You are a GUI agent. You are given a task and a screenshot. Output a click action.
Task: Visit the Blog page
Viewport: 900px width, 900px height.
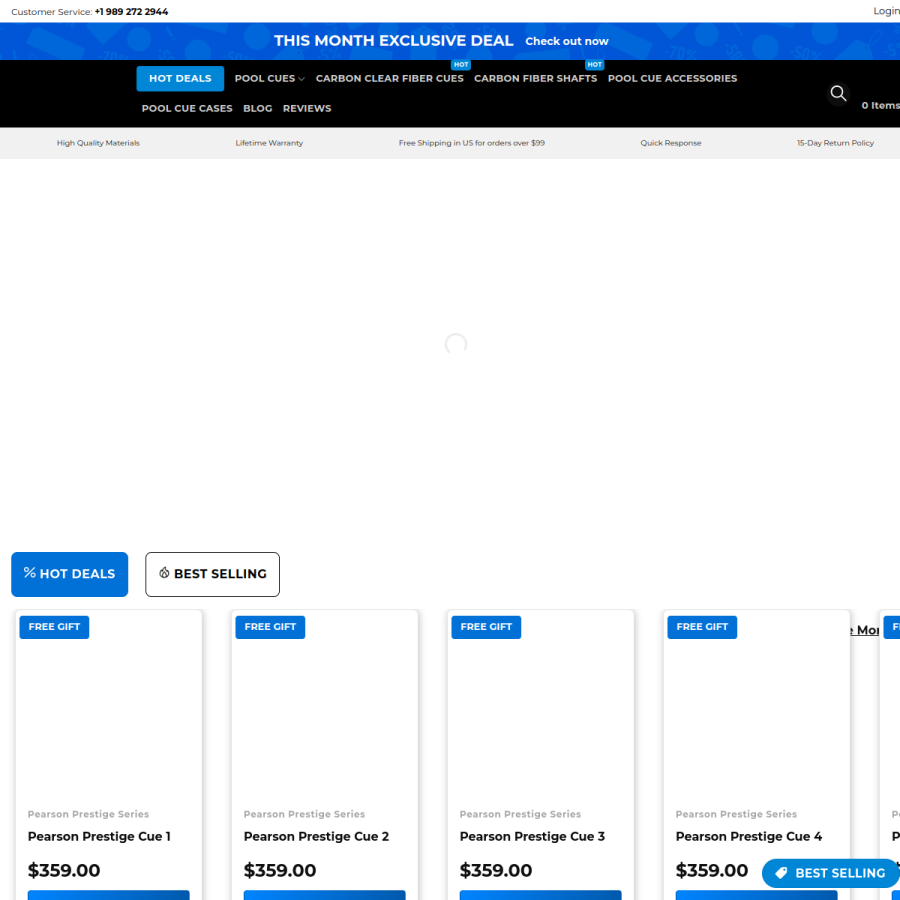pos(258,108)
